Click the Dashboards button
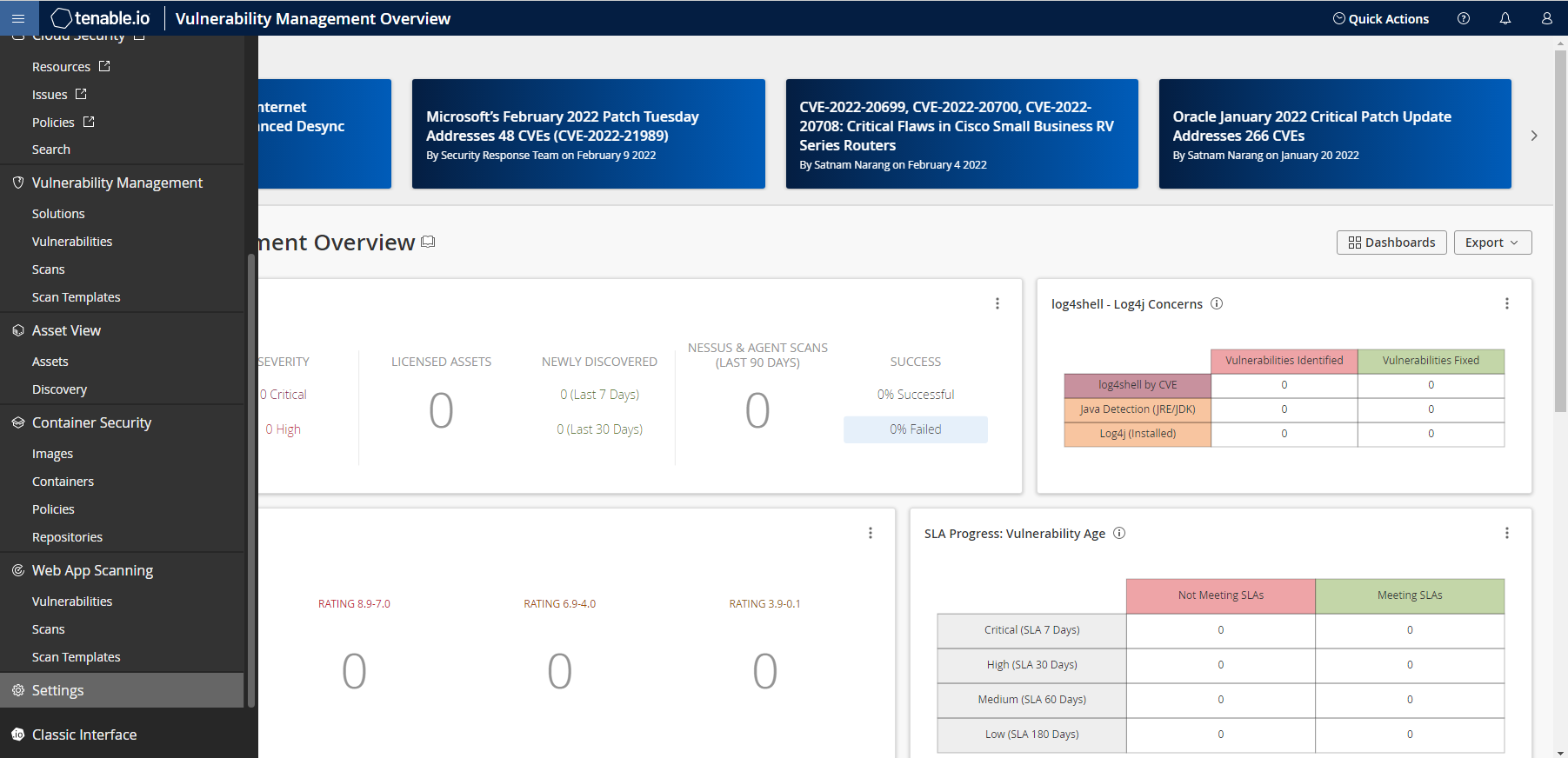1568x758 pixels. pyautogui.click(x=1391, y=243)
